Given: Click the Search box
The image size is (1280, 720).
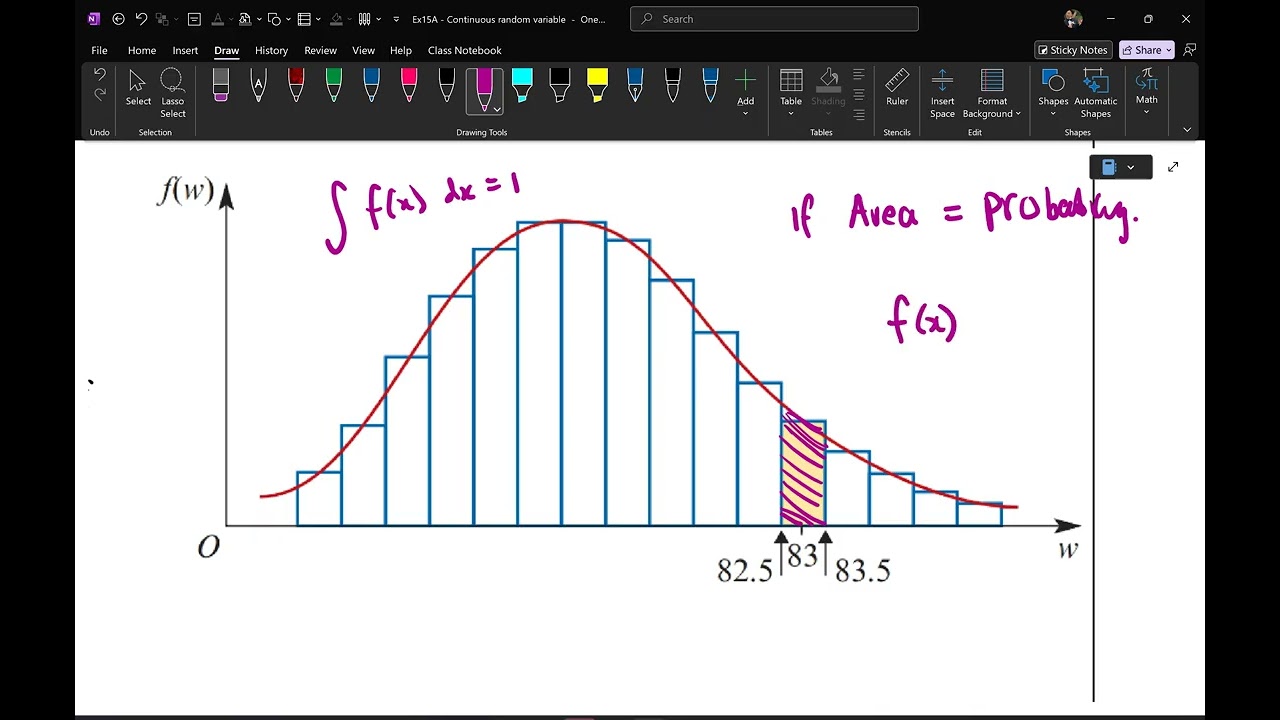Looking at the screenshot, I should pyautogui.click(x=774, y=19).
